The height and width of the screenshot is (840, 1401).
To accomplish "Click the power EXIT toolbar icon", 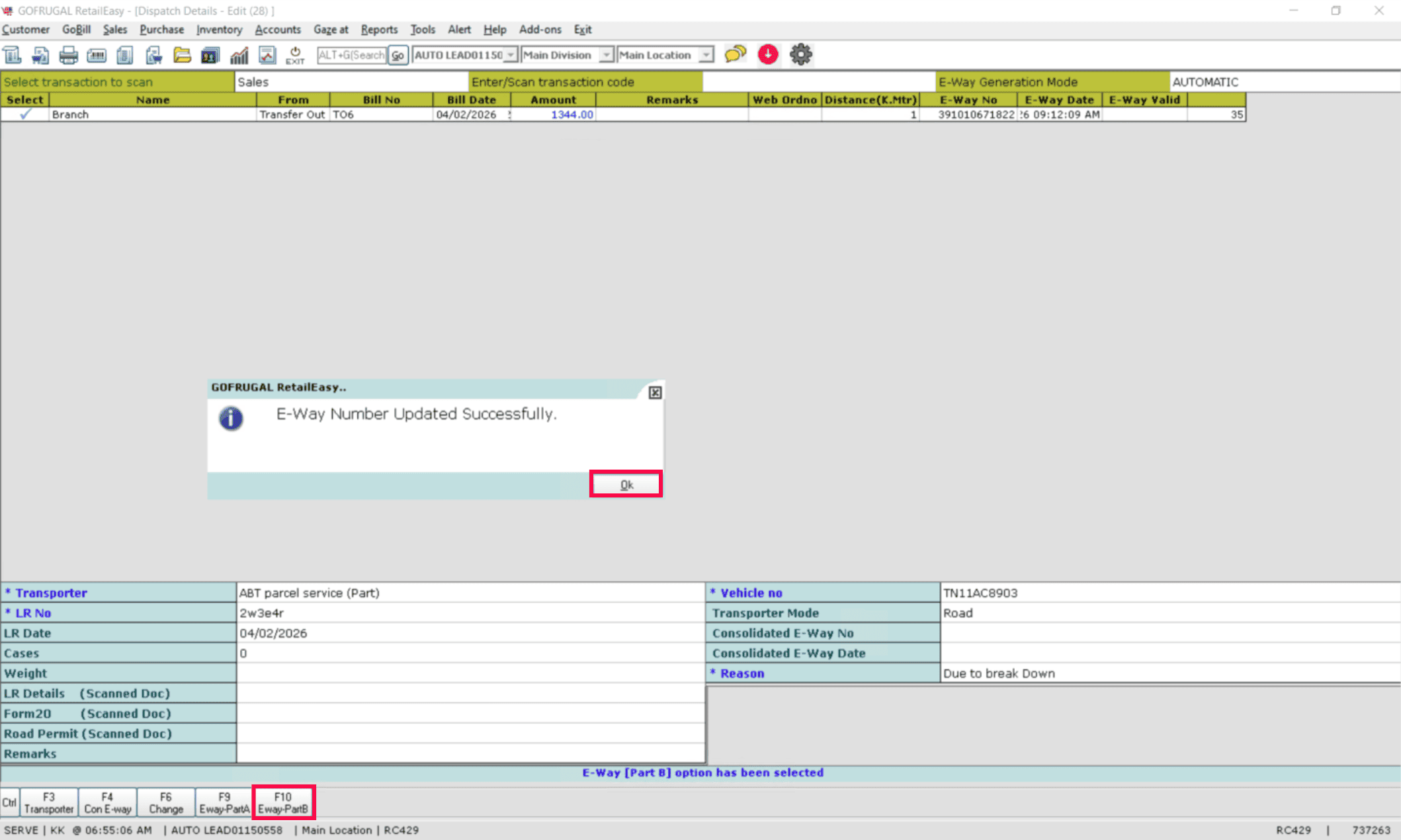I will point(295,55).
